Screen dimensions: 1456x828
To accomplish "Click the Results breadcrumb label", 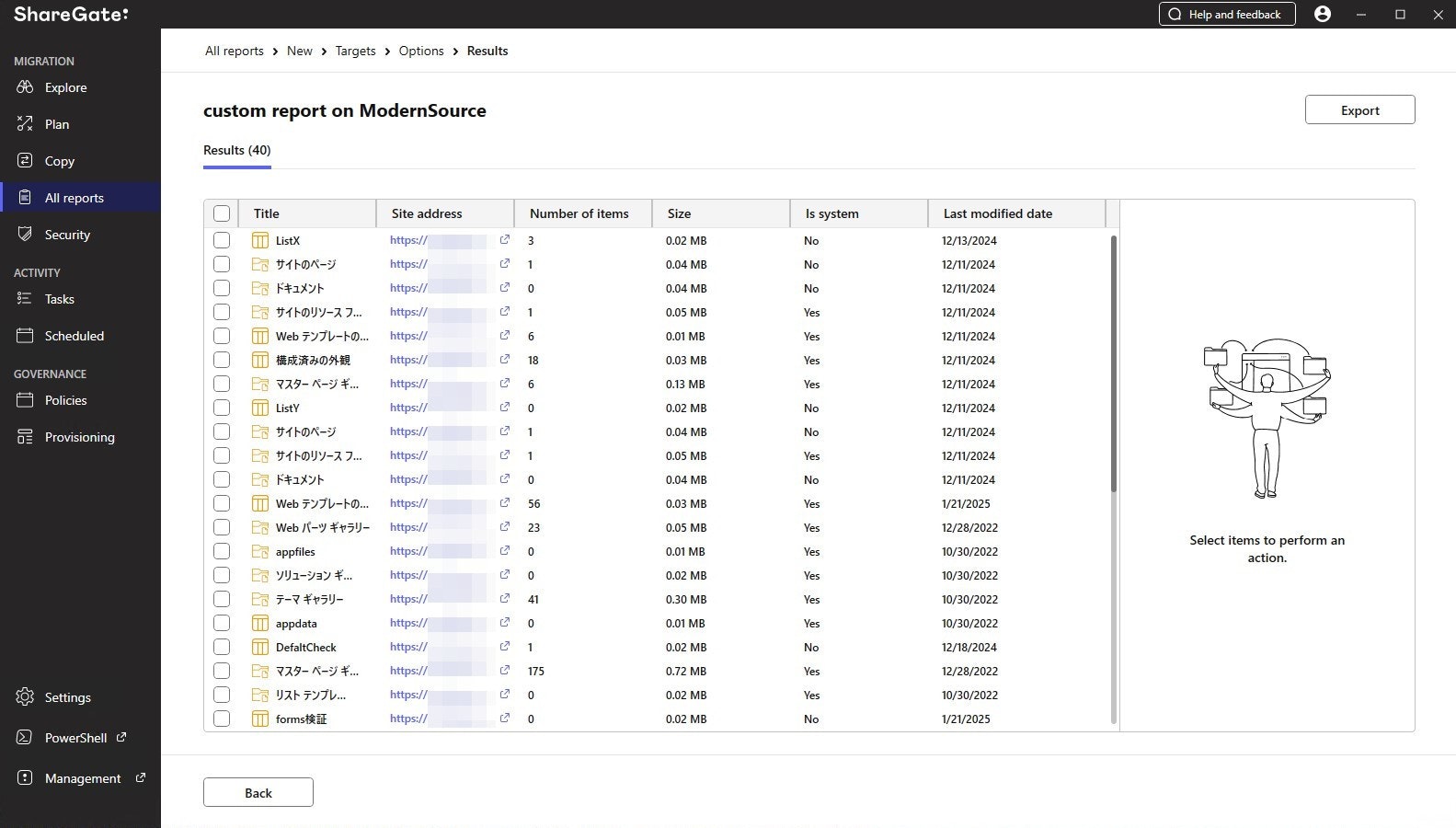I will pos(487,51).
